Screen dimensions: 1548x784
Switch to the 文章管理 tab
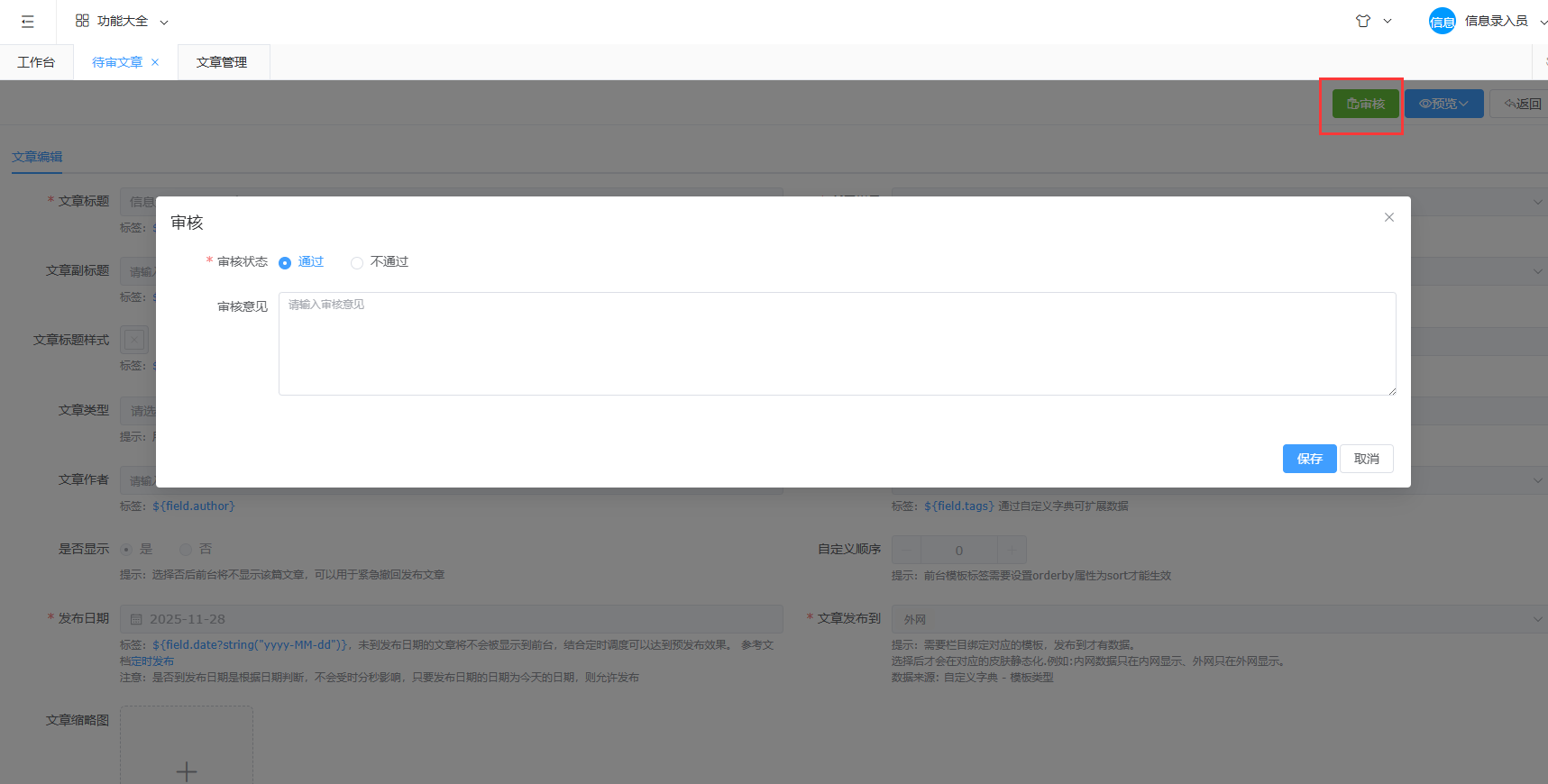coord(222,62)
